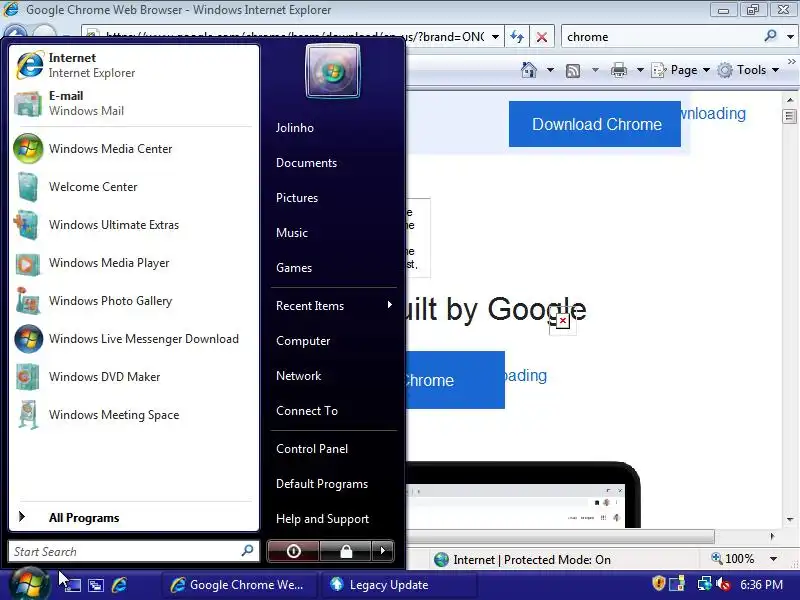Screen dimensions: 800x600
Task: Click the IE search magnifier icon
Action: pyautogui.click(x=770, y=36)
